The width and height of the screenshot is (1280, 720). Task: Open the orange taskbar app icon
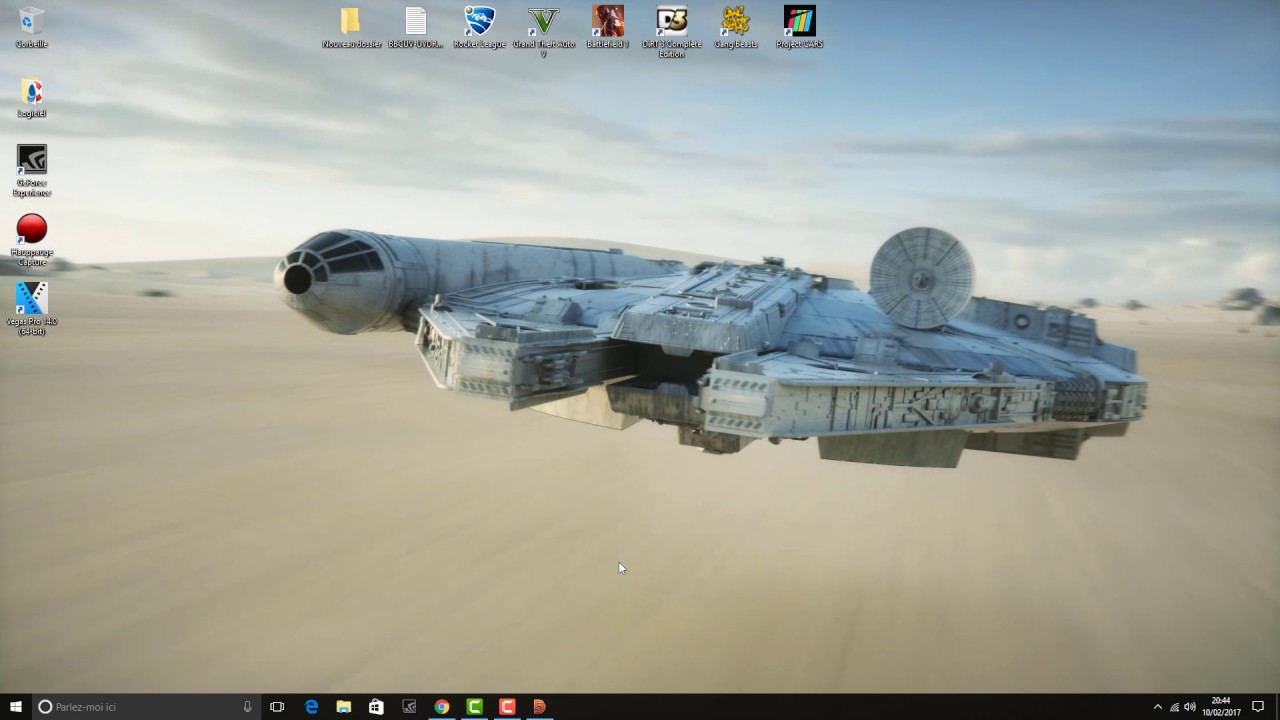(x=539, y=707)
